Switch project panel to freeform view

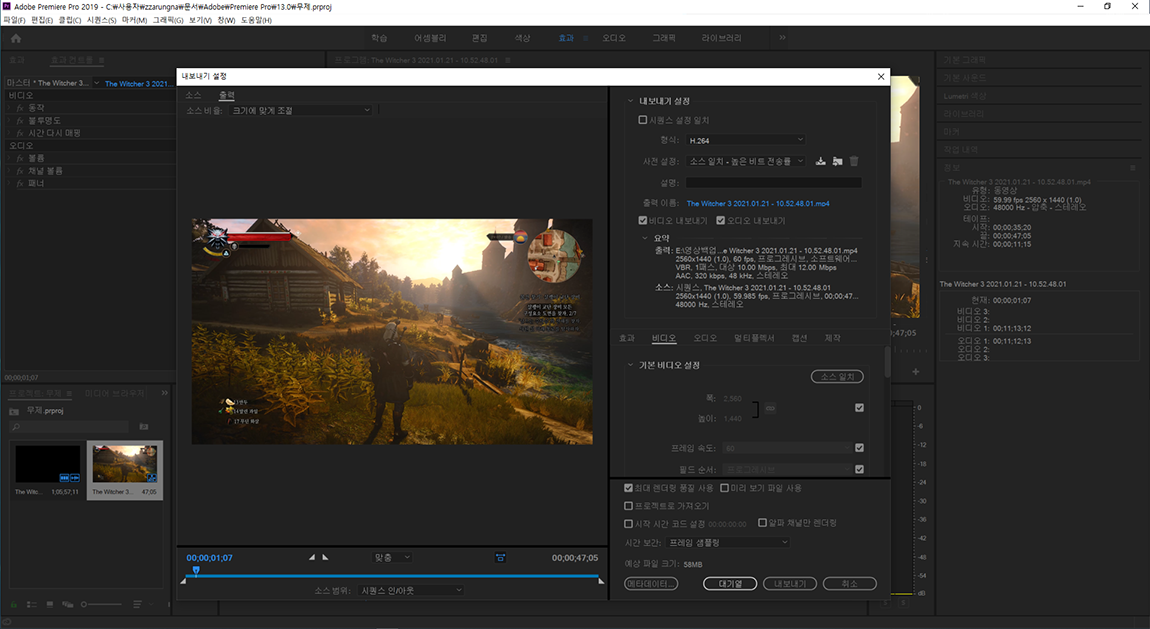[67, 604]
